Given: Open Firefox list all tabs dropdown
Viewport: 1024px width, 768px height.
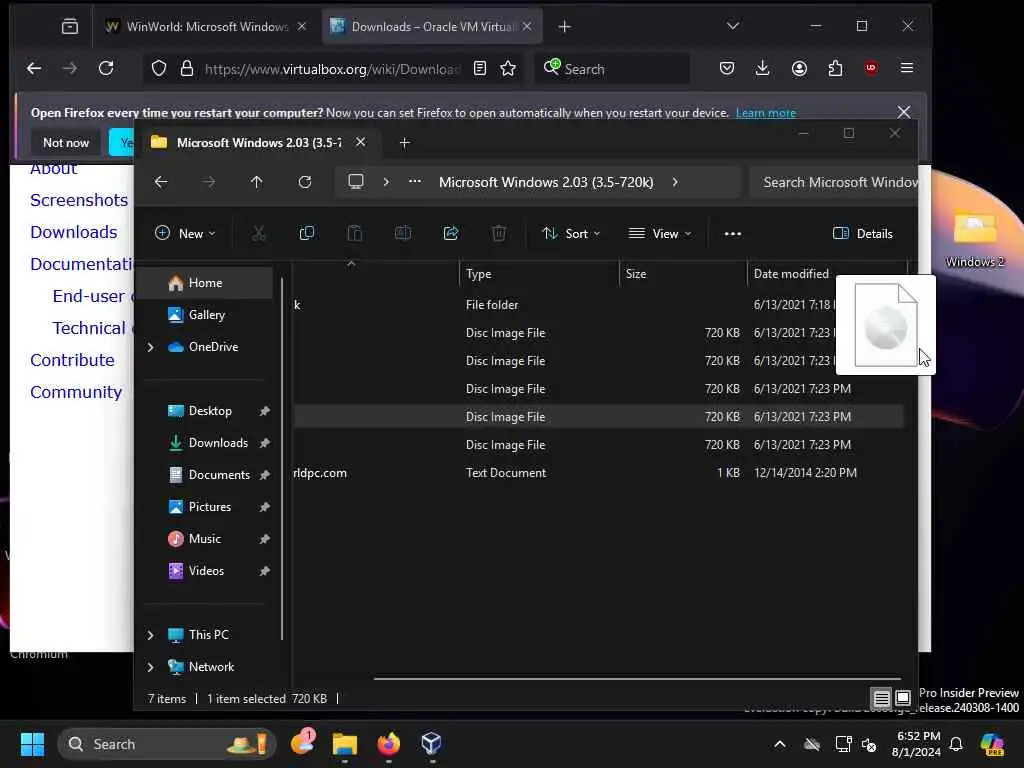Looking at the screenshot, I should click(x=733, y=26).
